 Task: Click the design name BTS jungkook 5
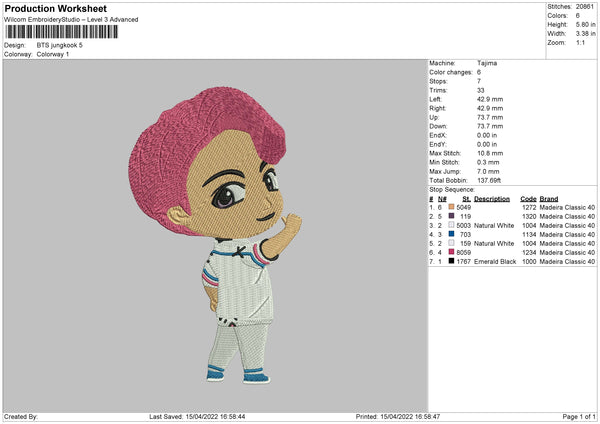[x=59, y=45]
